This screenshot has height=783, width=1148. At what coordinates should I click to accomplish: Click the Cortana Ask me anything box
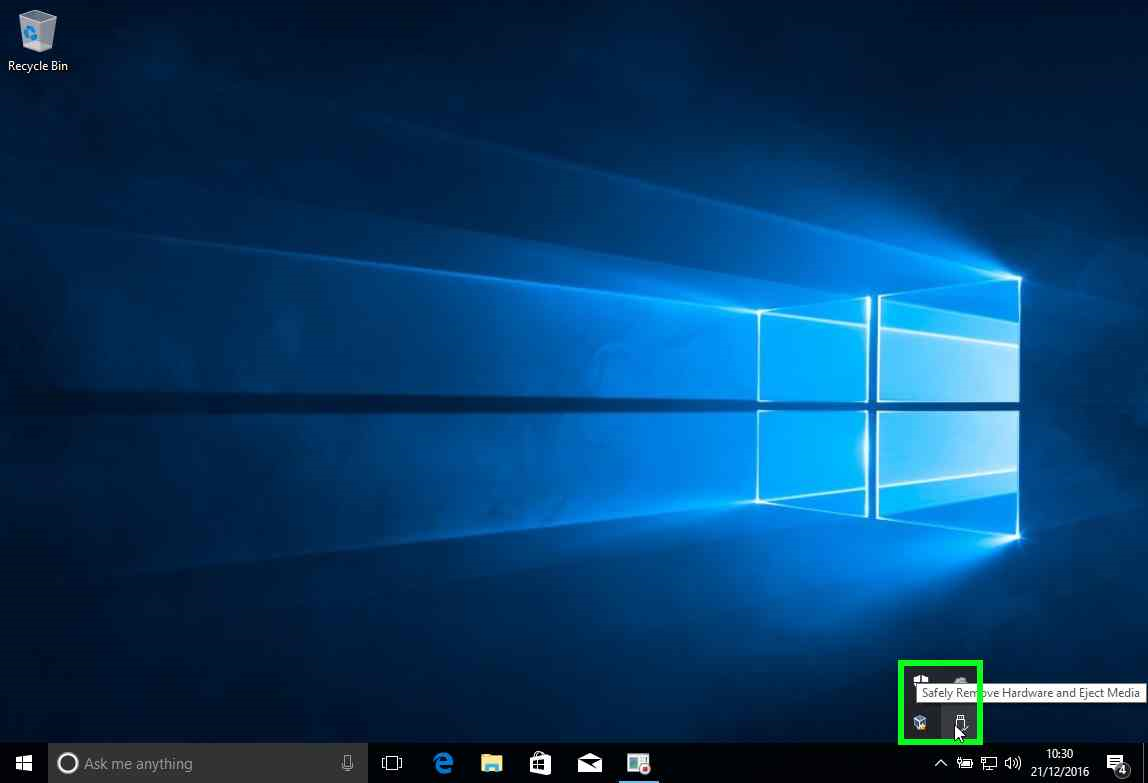[x=208, y=763]
